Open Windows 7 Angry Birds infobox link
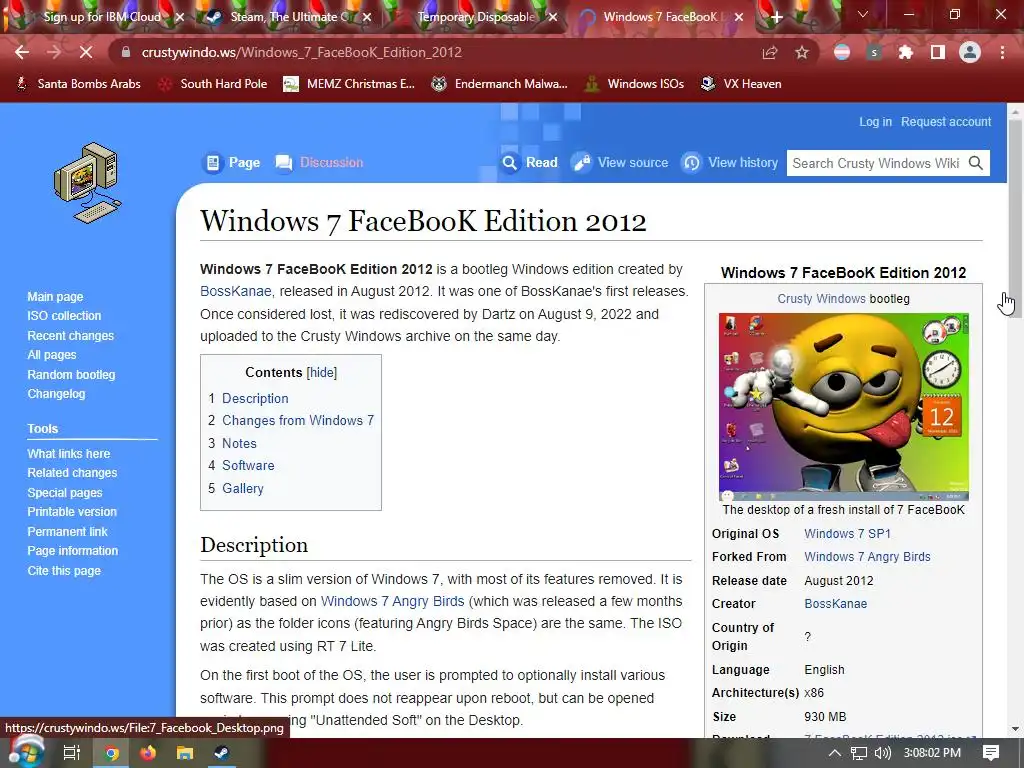Viewport: 1024px width, 768px height. (x=867, y=557)
